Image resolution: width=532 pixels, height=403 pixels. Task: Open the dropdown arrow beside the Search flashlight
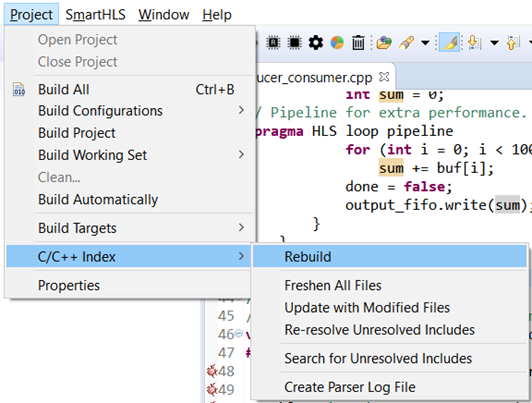pyautogui.click(x=425, y=43)
